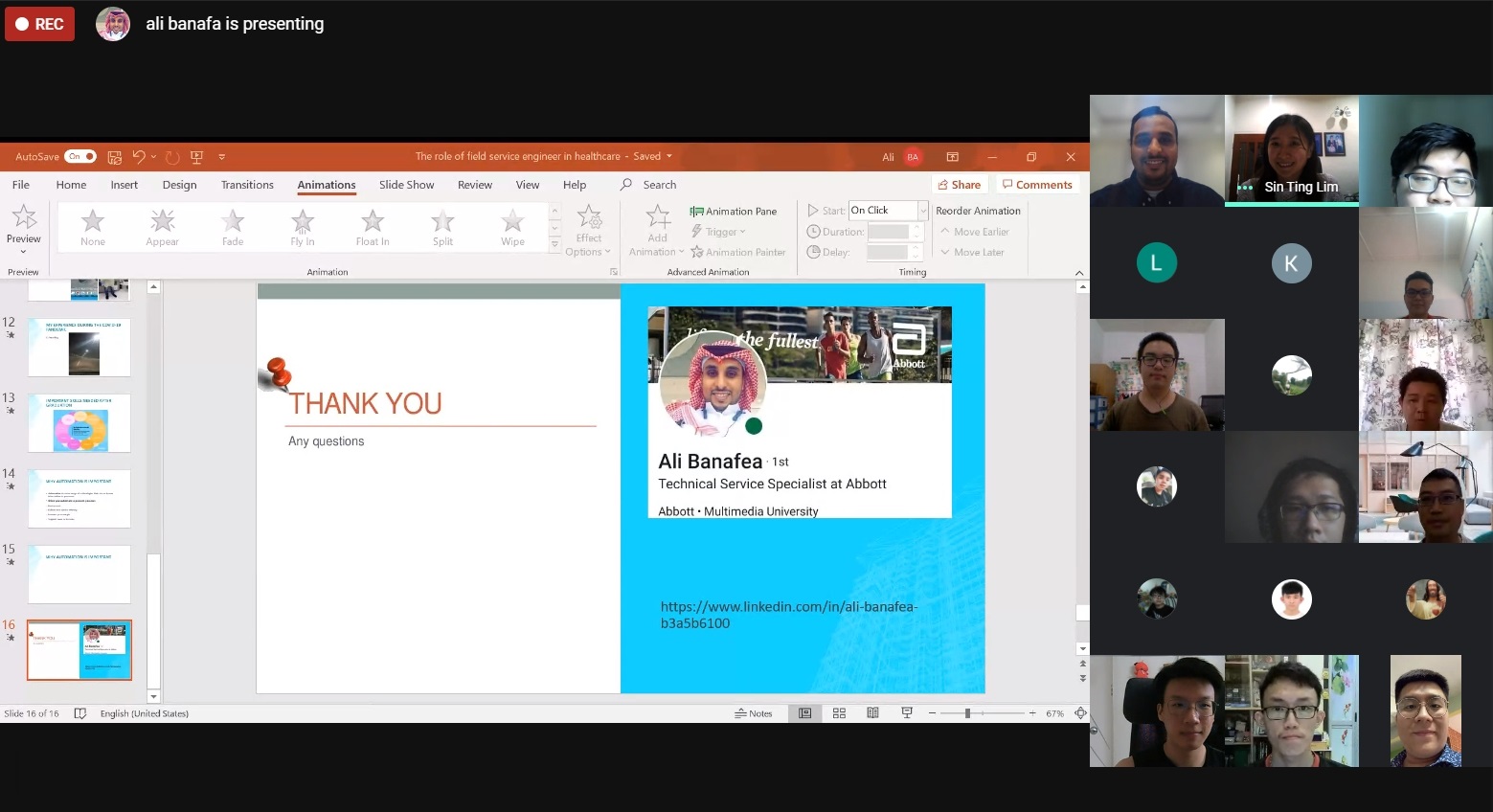Click the 'Any questions' text on slide
The width and height of the screenshot is (1493, 812).
point(327,441)
